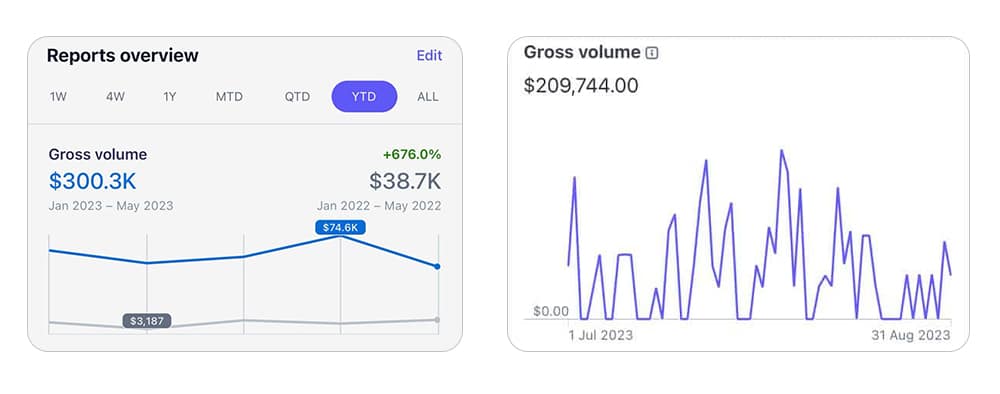This screenshot has width=1000, height=394.
Task: Choose the MTD range option
Action: (229, 97)
